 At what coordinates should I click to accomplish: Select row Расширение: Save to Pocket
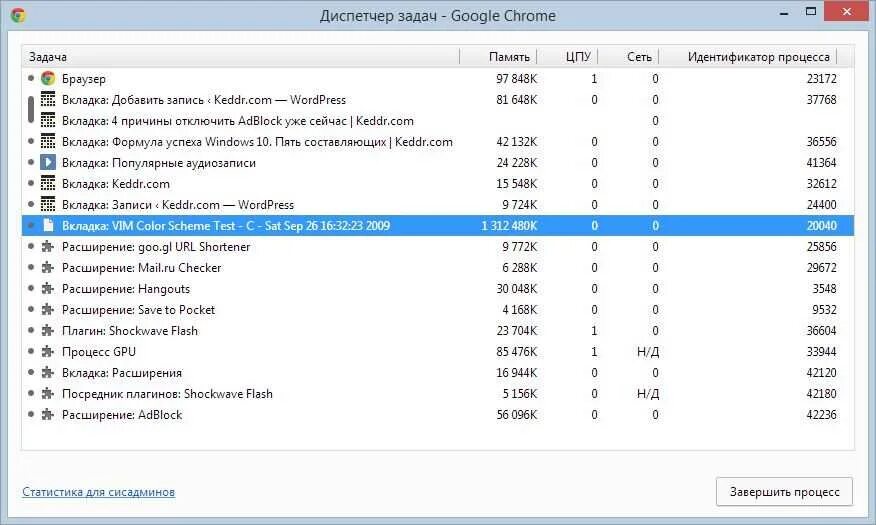point(438,309)
